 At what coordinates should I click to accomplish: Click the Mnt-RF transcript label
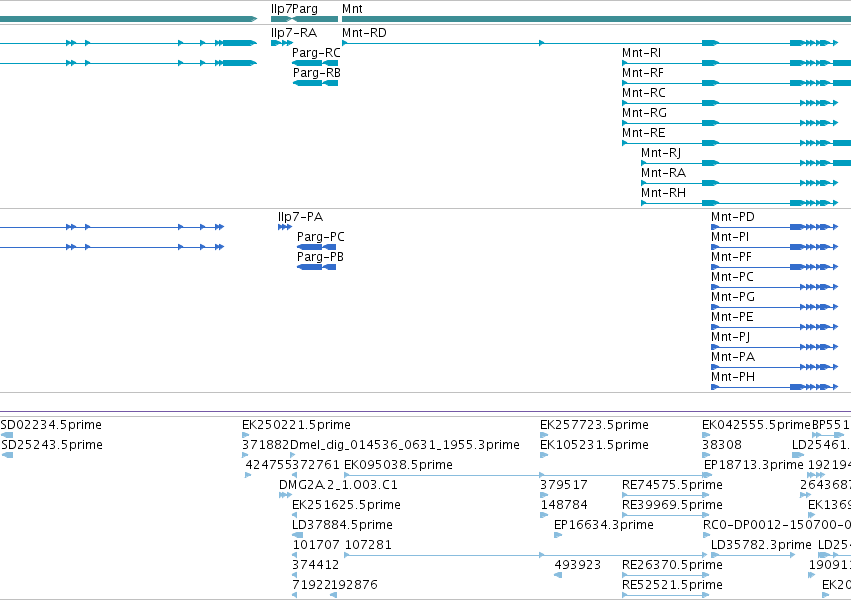[643, 73]
